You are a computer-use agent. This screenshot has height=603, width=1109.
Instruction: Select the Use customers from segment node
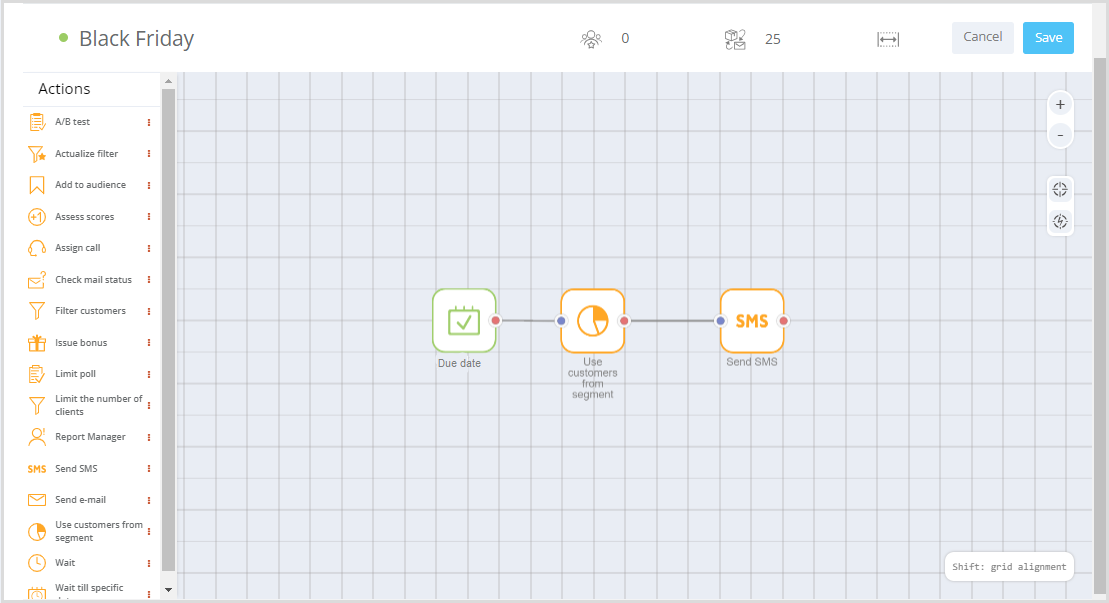pyautogui.click(x=593, y=321)
